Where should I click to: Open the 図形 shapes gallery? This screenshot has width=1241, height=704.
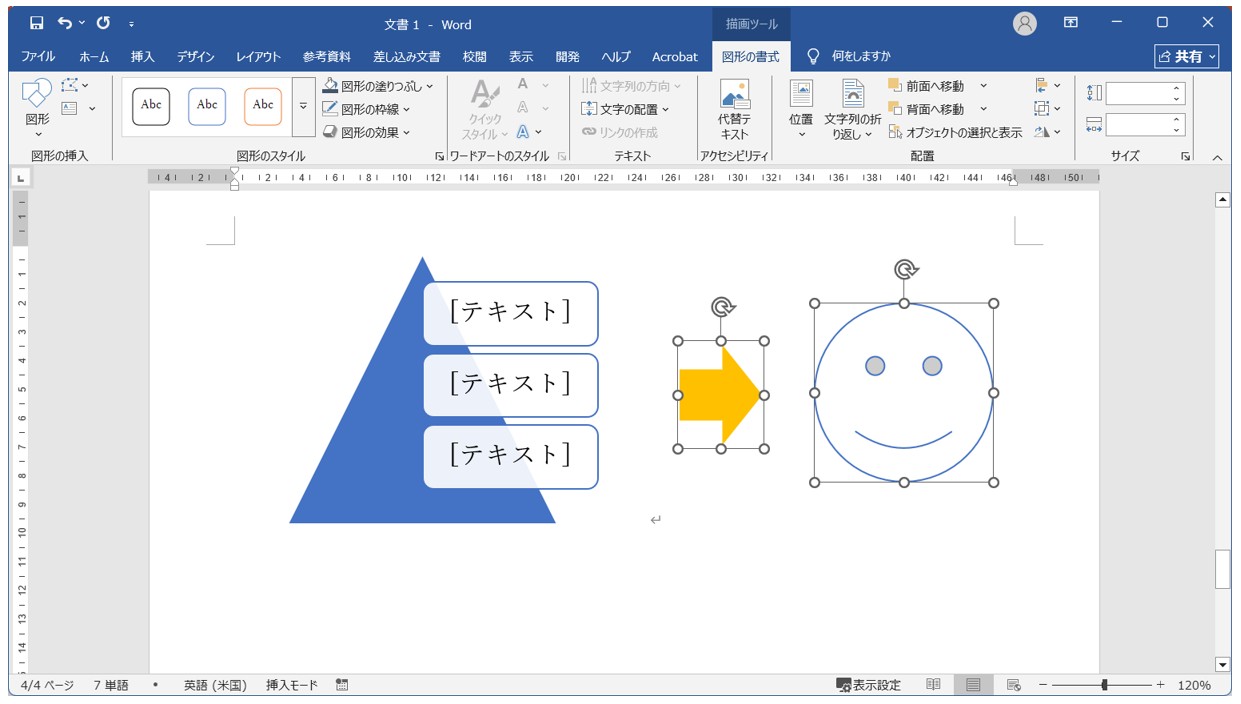coord(37,109)
